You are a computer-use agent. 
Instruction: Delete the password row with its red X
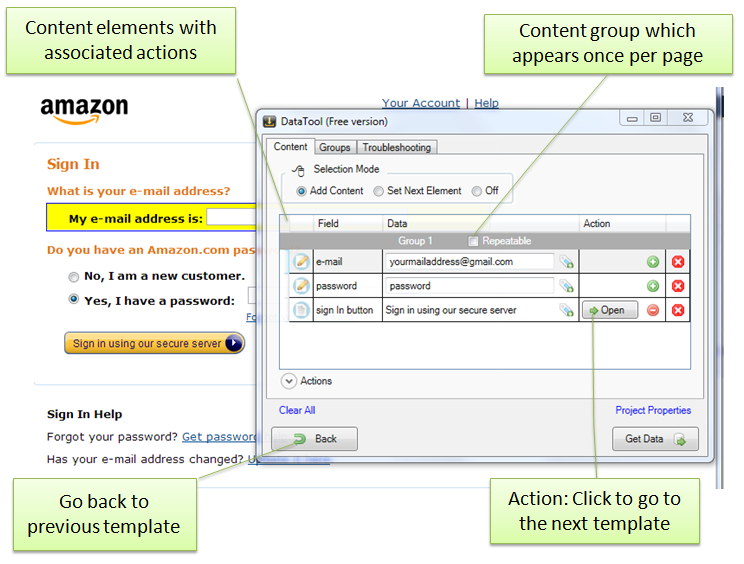pos(677,286)
